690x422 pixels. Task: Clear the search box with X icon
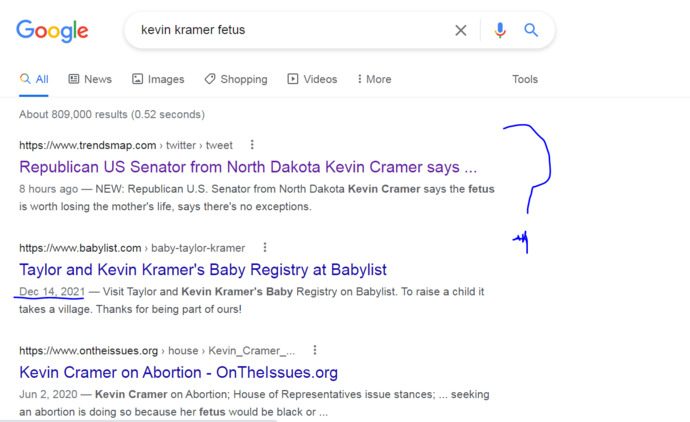pos(461,30)
